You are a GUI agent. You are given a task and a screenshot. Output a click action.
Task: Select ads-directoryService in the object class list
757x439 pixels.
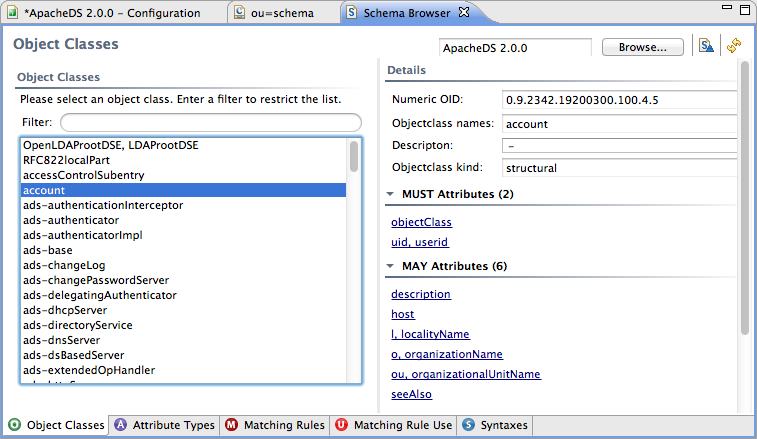[x=78, y=325]
